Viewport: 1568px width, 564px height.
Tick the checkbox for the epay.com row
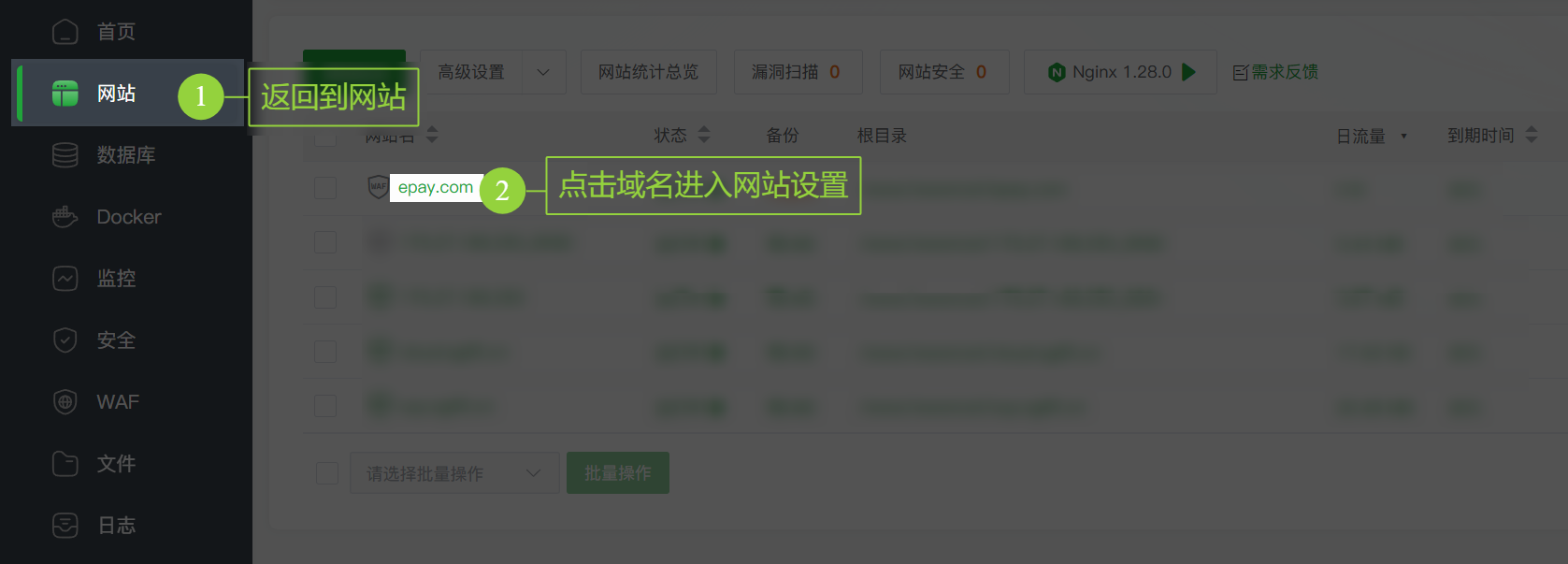pyautogui.click(x=325, y=188)
